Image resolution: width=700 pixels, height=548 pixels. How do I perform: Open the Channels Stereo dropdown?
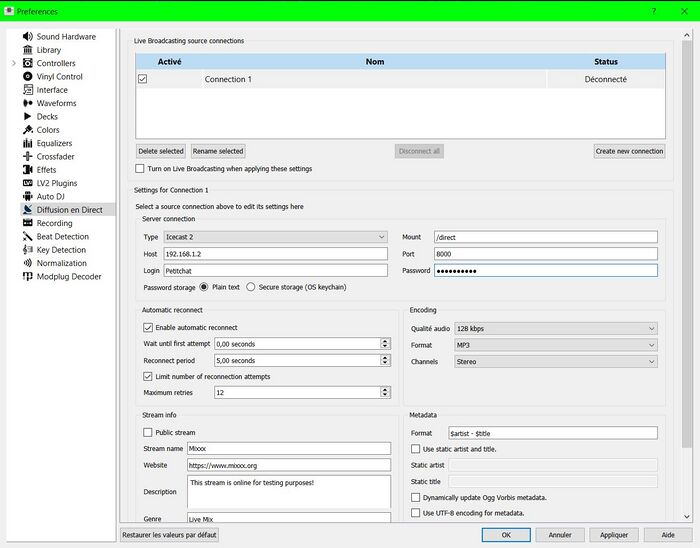pos(556,361)
